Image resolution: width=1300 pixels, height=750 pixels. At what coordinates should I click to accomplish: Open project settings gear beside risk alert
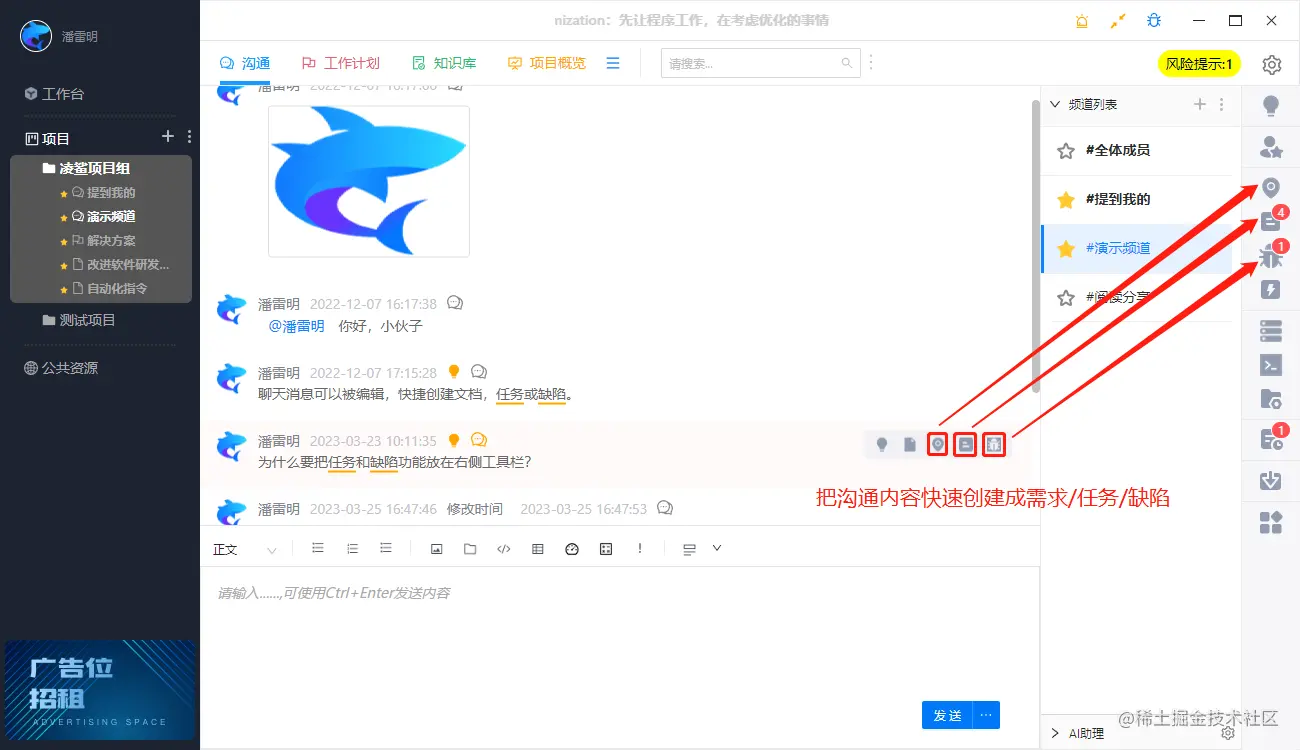tap(1271, 65)
